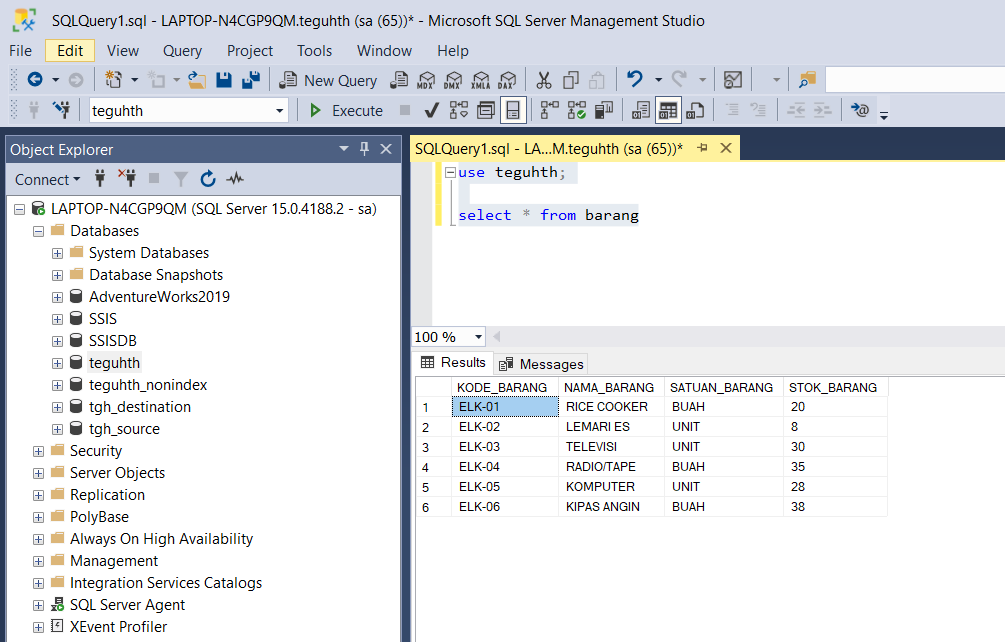Toggle Include Client Statistics
The height and width of the screenshot is (642, 1005).
pos(604,110)
